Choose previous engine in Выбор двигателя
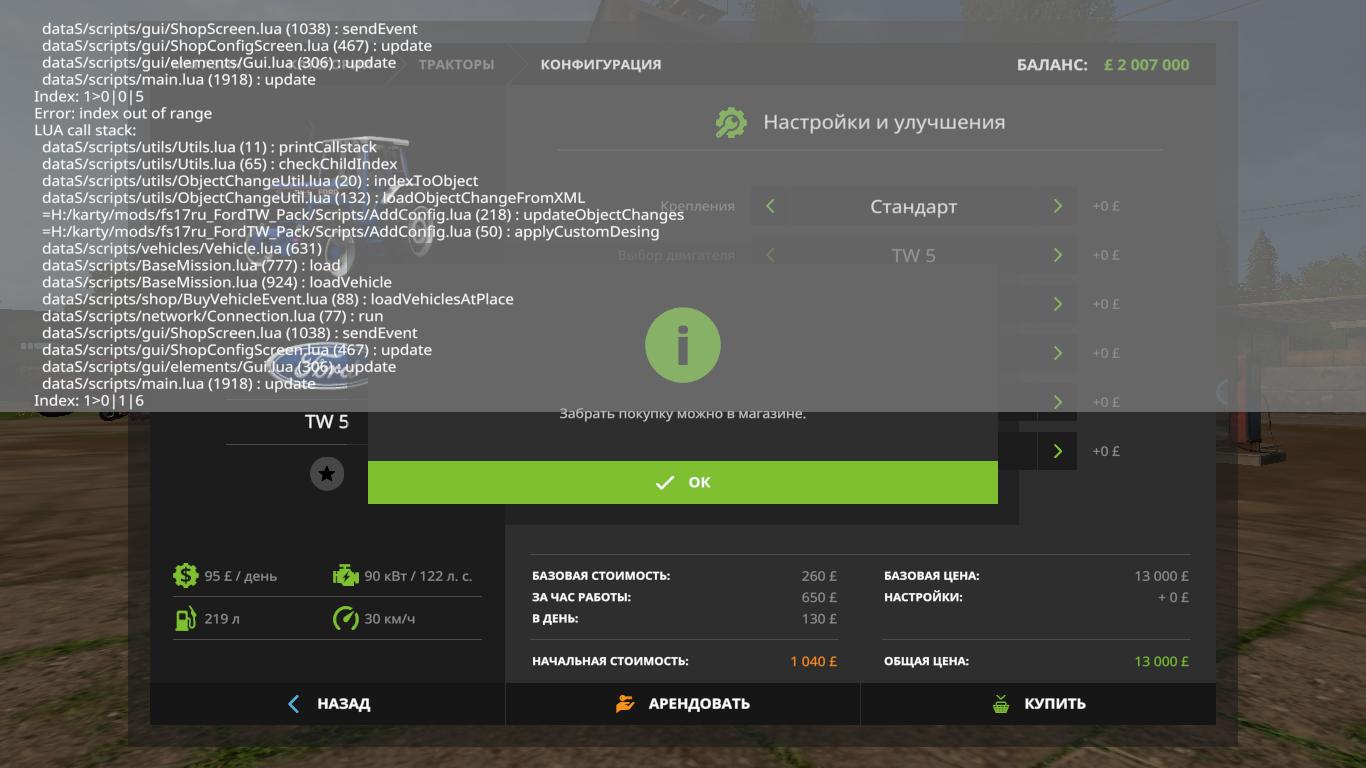Screen dimensions: 1366x768 coord(770,255)
